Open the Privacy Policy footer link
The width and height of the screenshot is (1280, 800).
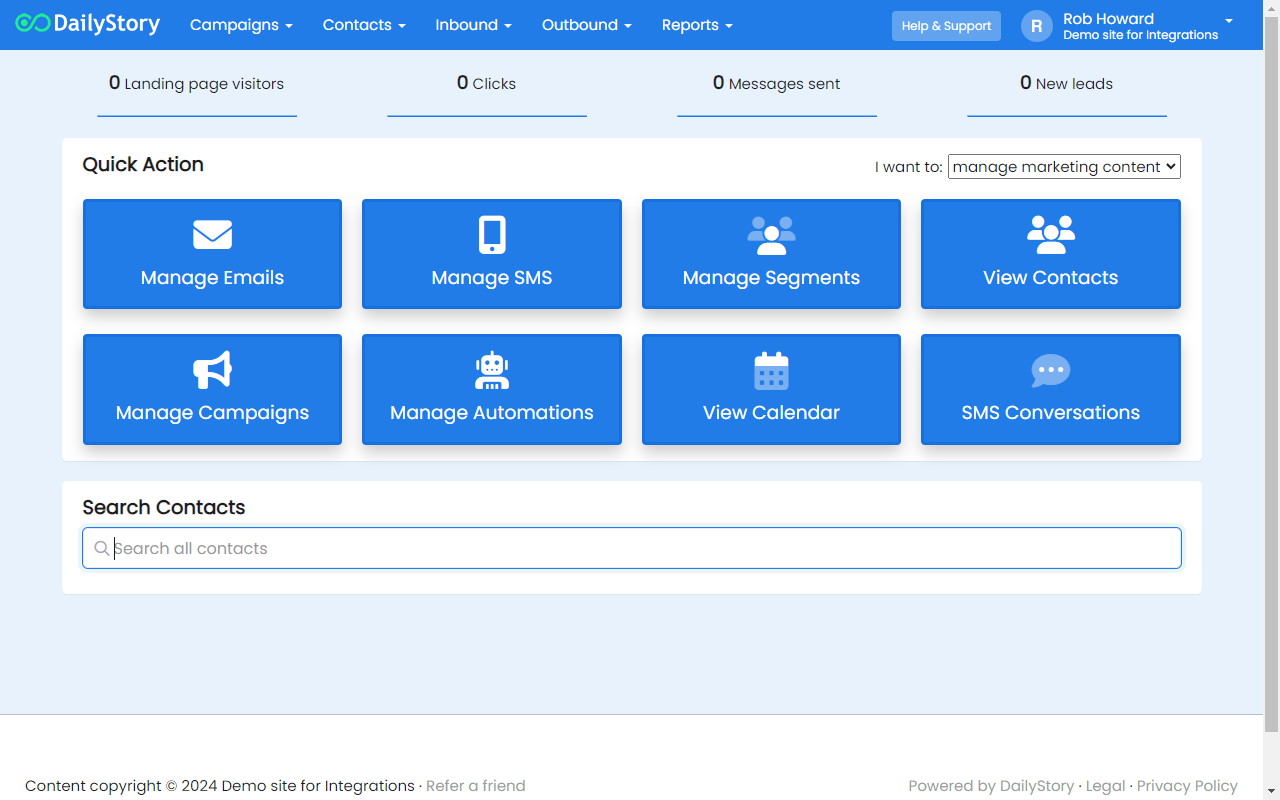click(x=1187, y=786)
